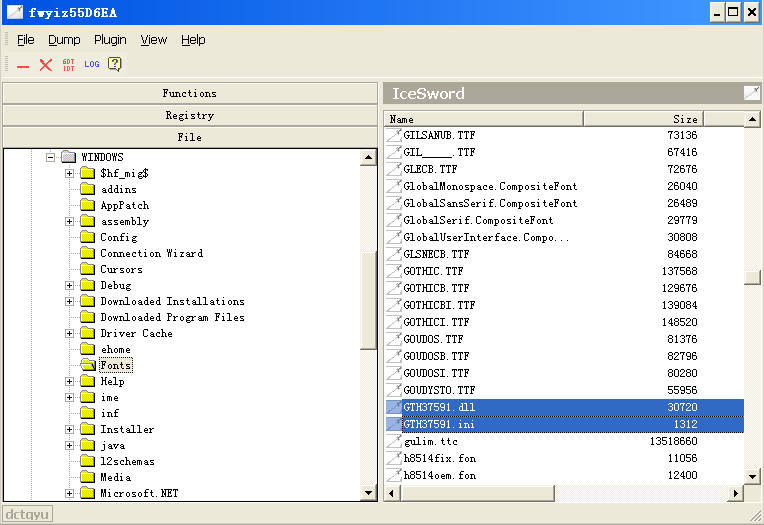
Task: Click the icon at IceSword header's right corner
Action: point(751,93)
